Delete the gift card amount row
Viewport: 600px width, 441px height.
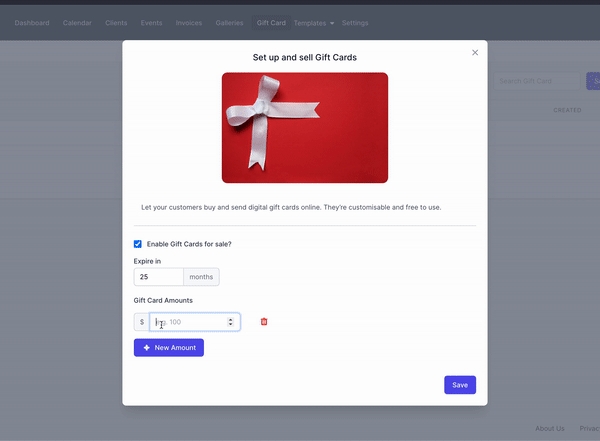pyautogui.click(x=264, y=322)
